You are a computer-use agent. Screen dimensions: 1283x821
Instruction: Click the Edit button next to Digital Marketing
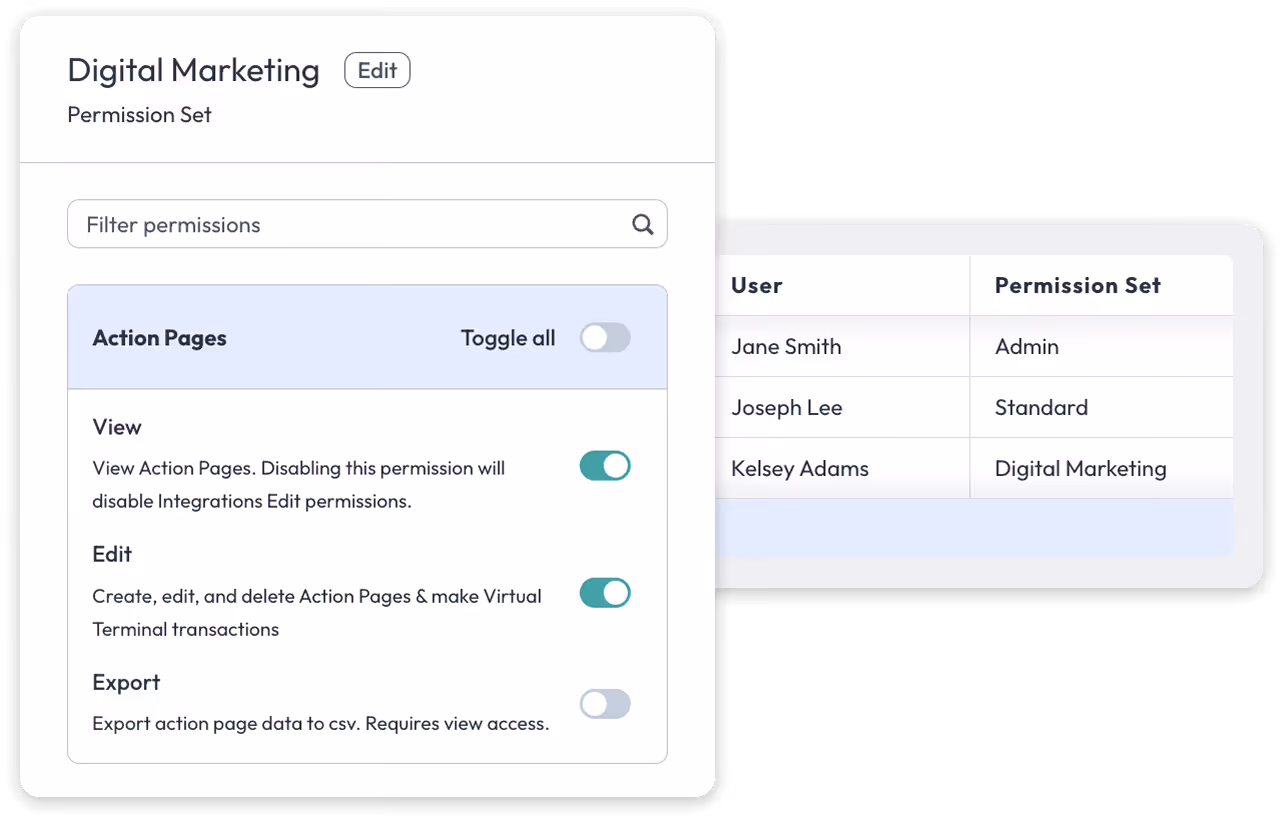(x=377, y=70)
